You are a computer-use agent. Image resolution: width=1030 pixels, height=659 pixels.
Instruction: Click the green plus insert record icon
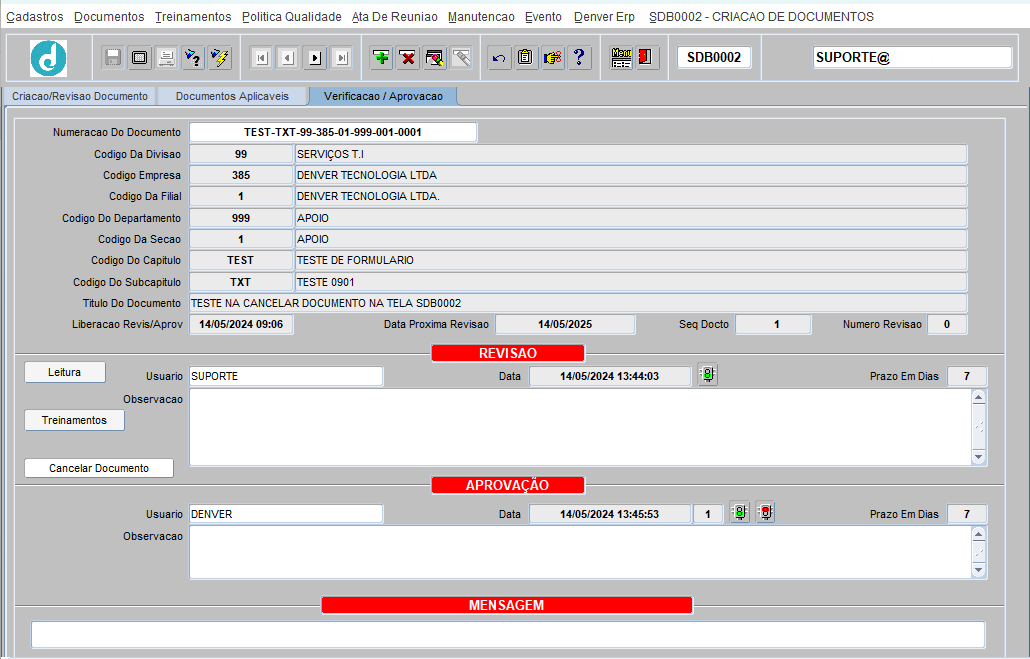[381, 58]
